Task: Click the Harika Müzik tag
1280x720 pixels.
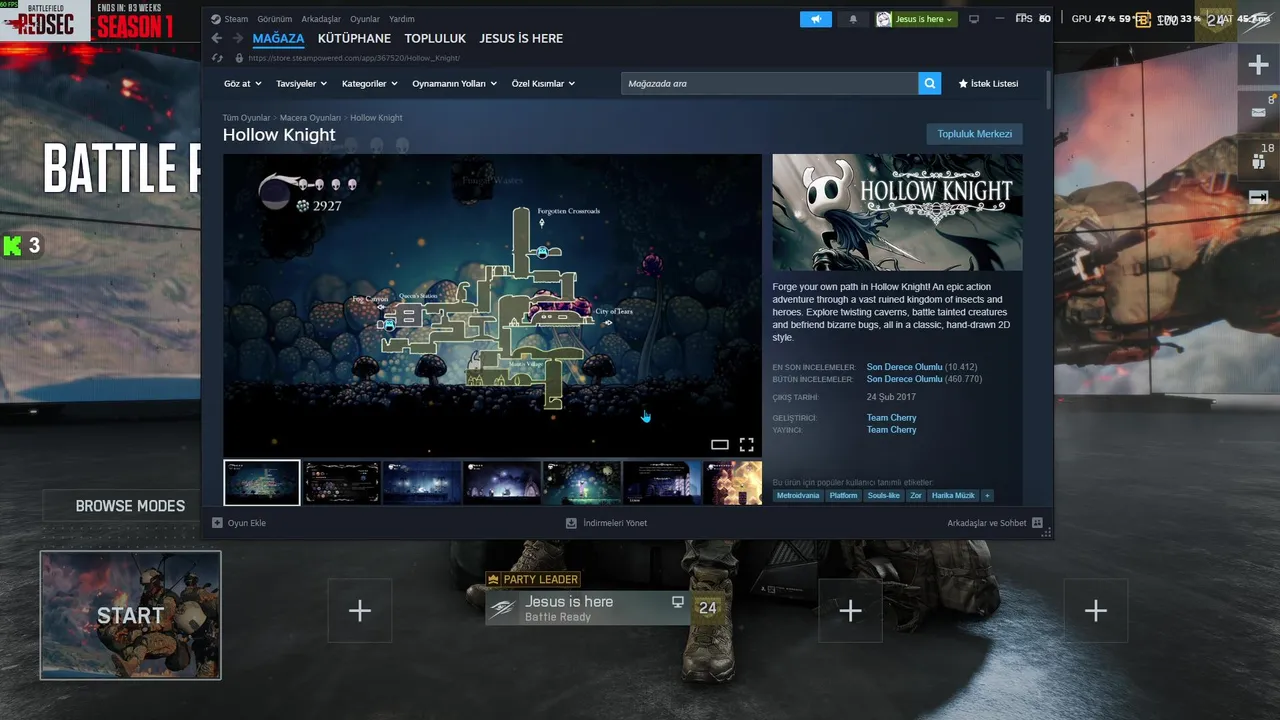Action: [953, 495]
